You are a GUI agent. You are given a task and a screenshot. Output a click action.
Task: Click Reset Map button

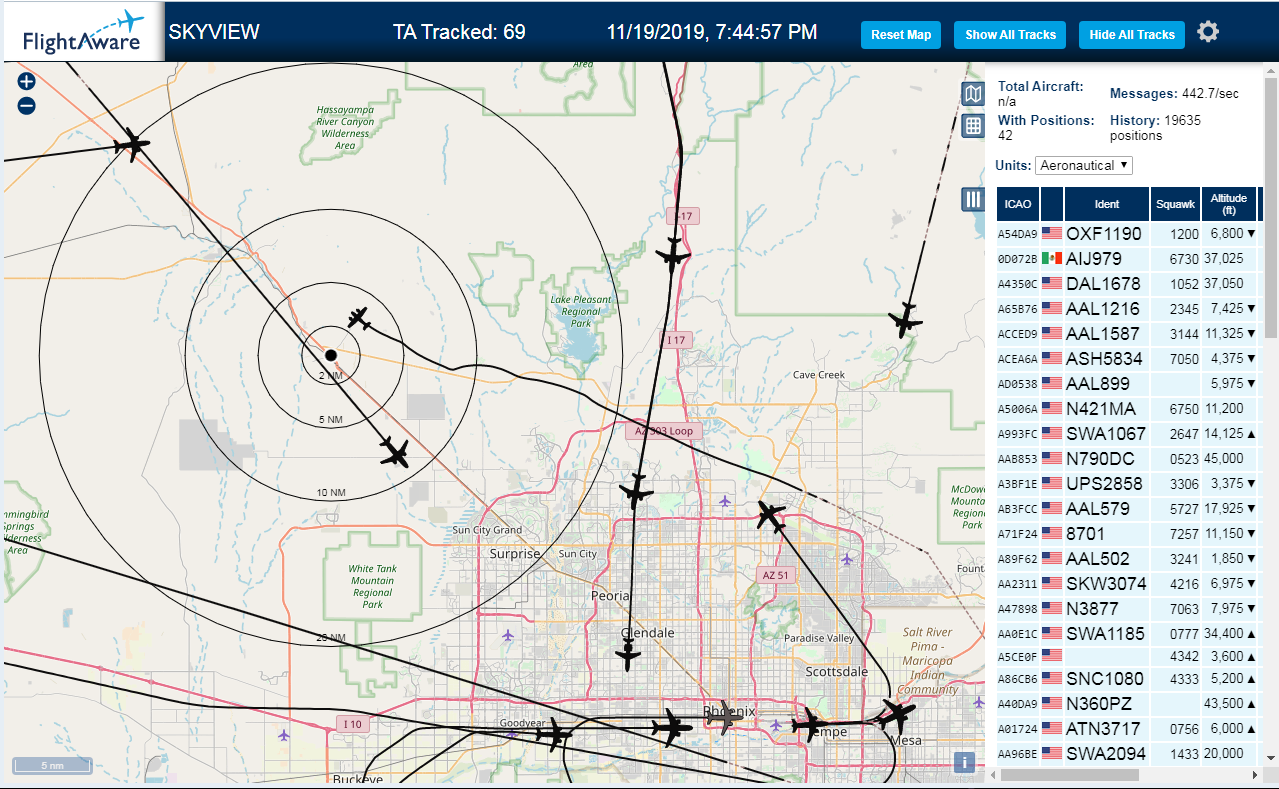click(x=901, y=34)
